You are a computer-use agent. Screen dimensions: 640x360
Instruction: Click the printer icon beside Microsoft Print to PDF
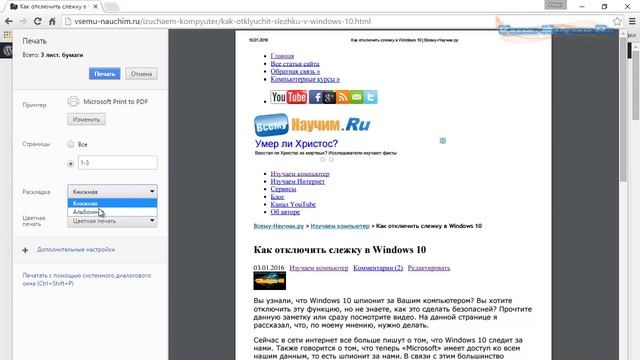point(73,101)
